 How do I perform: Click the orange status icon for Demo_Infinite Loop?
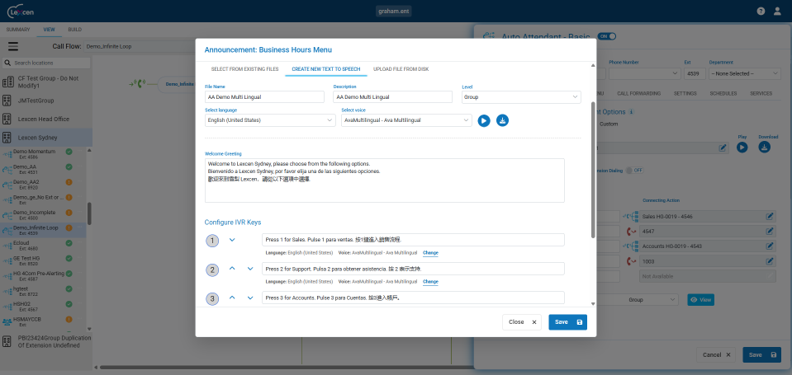coord(69,228)
